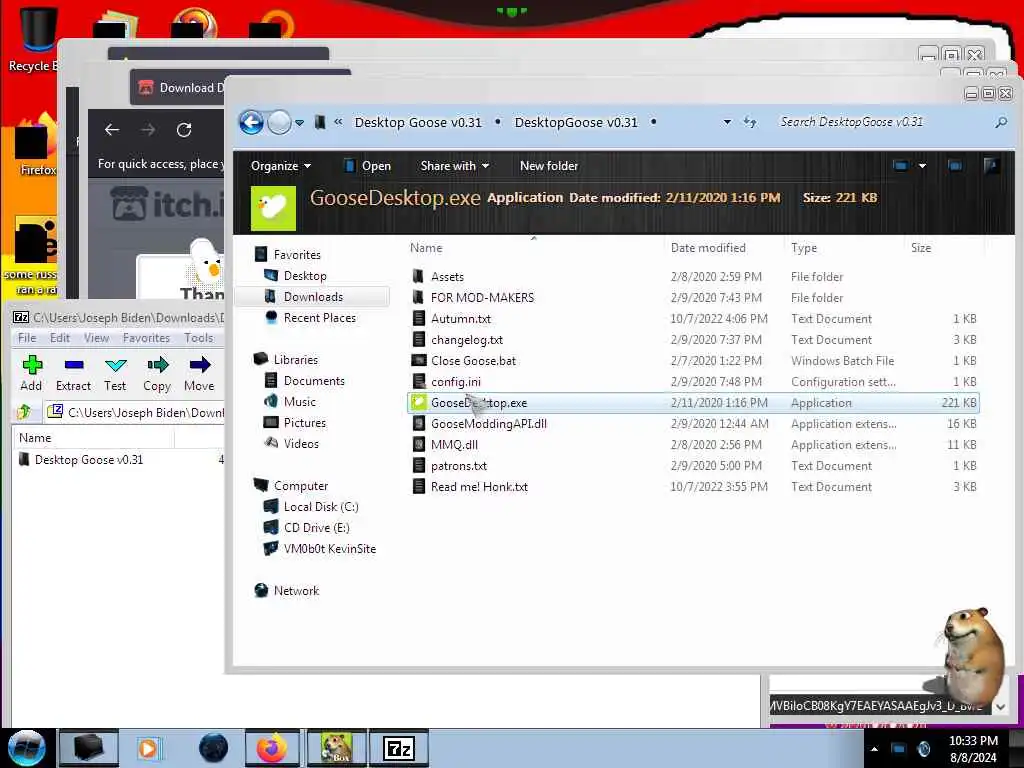The width and height of the screenshot is (1024, 768).
Task: Open 7-Zip View menu
Action: coord(97,338)
